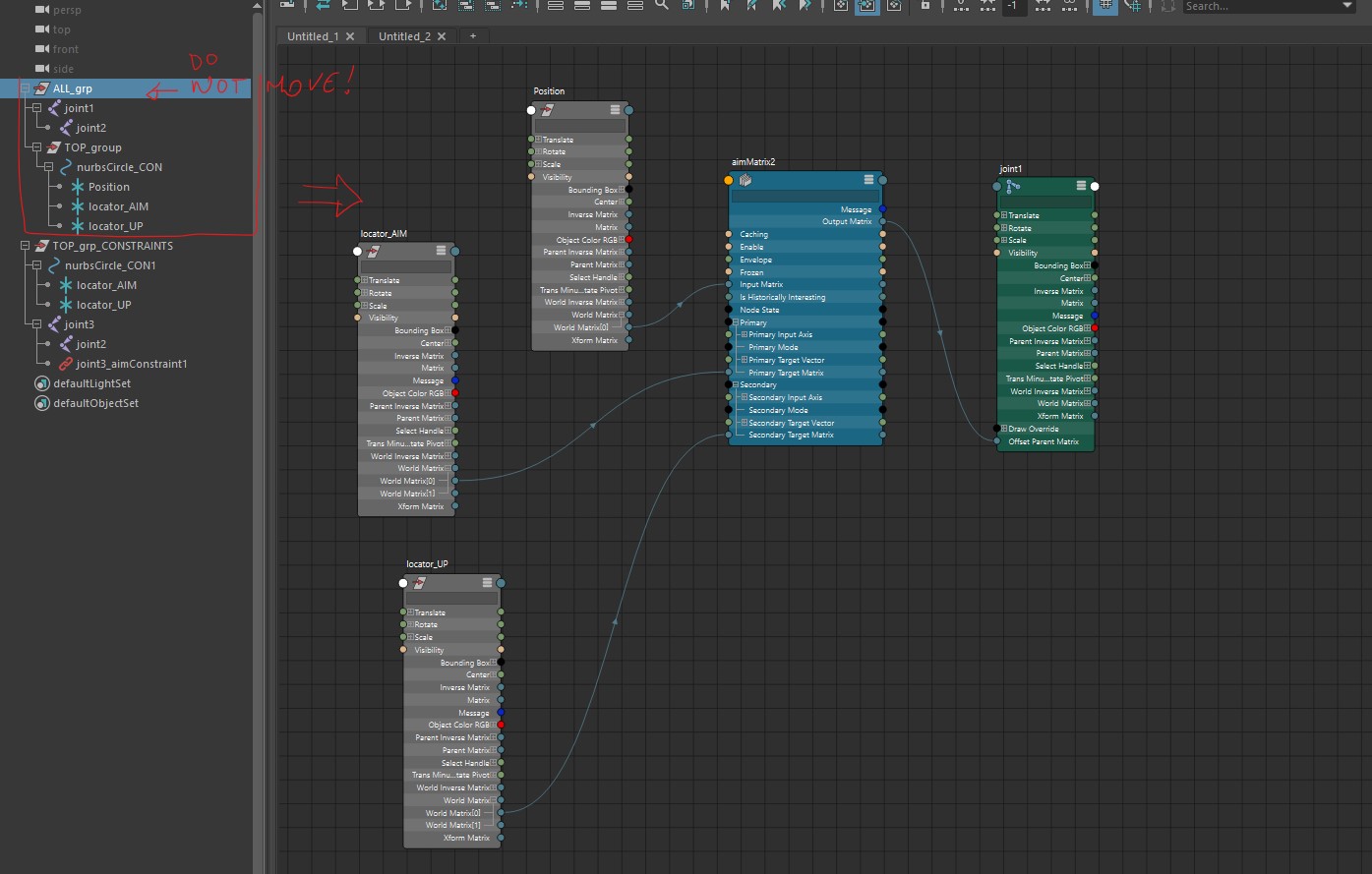Switch to the Untitled_2 tab

tap(404, 36)
